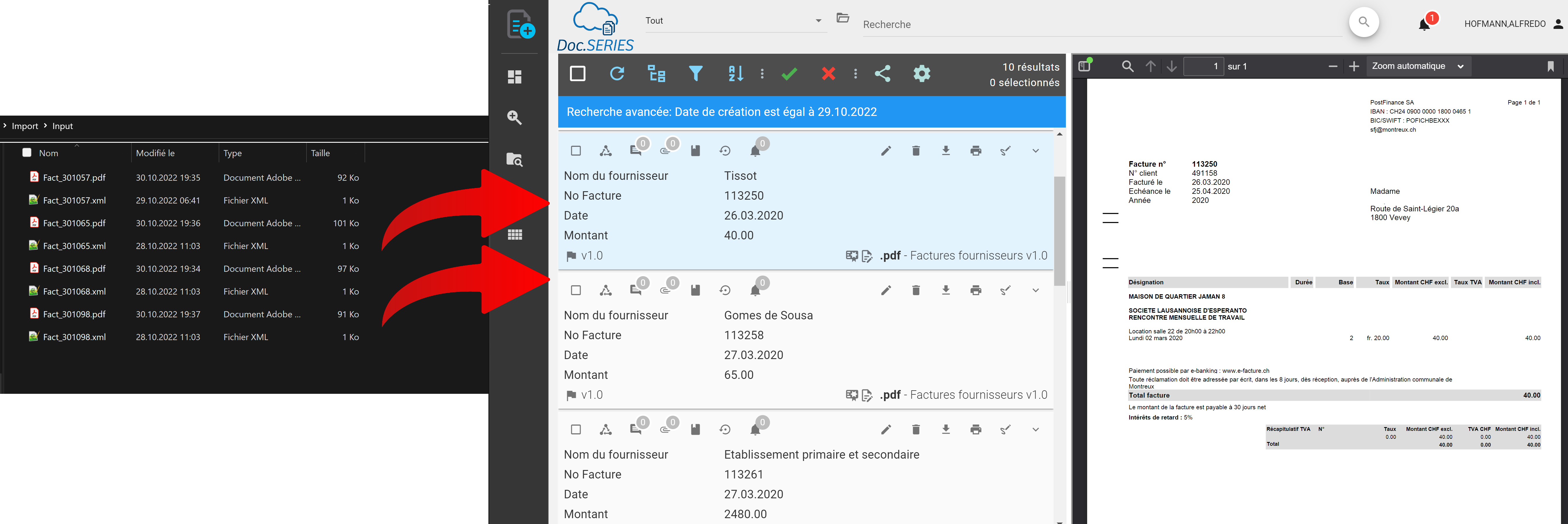Screen dimensions: 1568x524
Task: Edit the Gomes de Sousa invoice
Action: (x=886, y=290)
